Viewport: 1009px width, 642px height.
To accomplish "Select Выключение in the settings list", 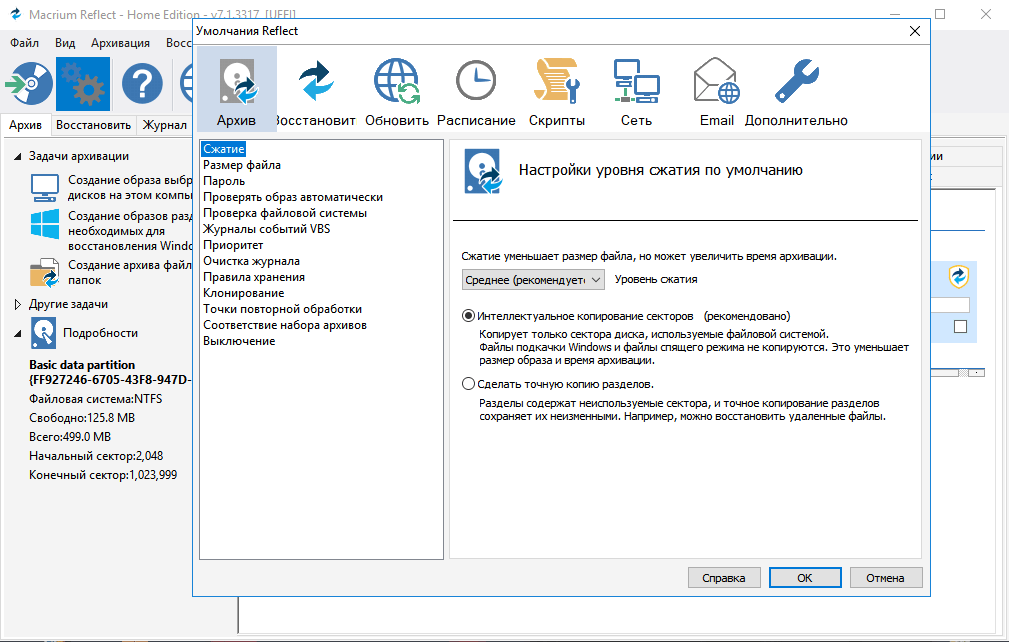I will pos(239,342).
